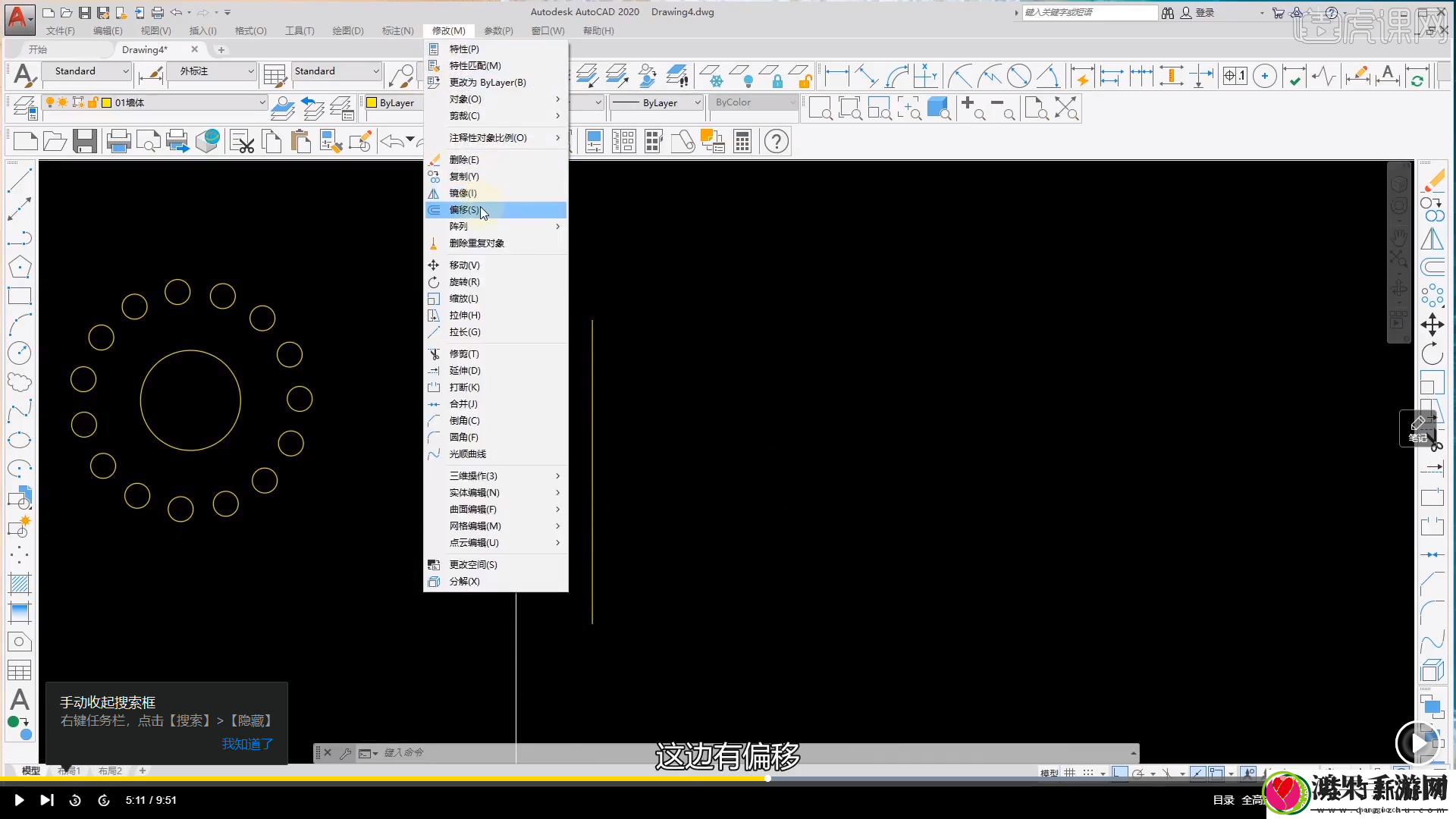This screenshot has width=1456, height=819.
Task: Click the keyword search box in title bar
Action: click(x=1090, y=13)
